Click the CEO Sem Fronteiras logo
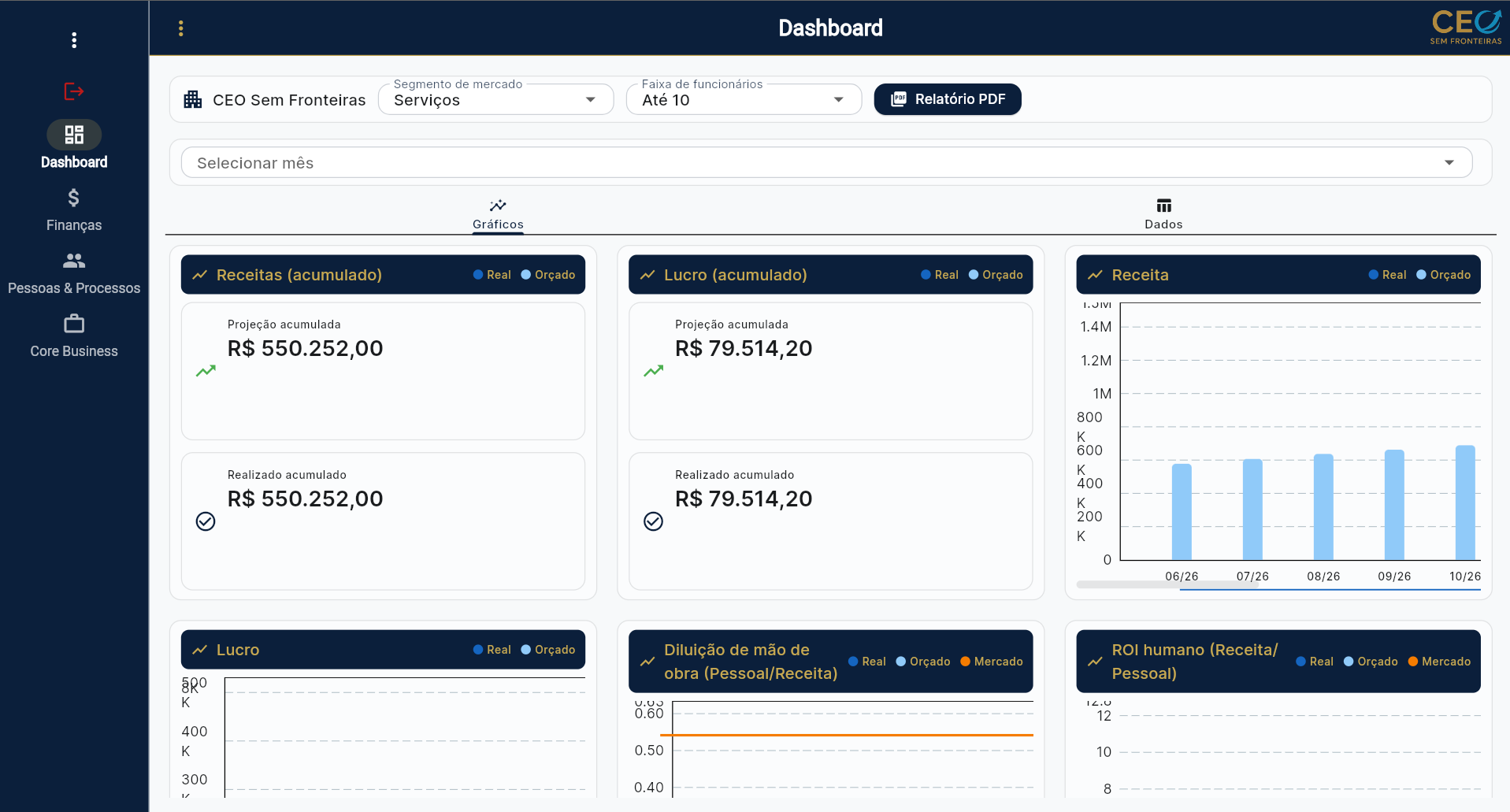Viewport: 1510px width, 812px height. point(1466,28)
